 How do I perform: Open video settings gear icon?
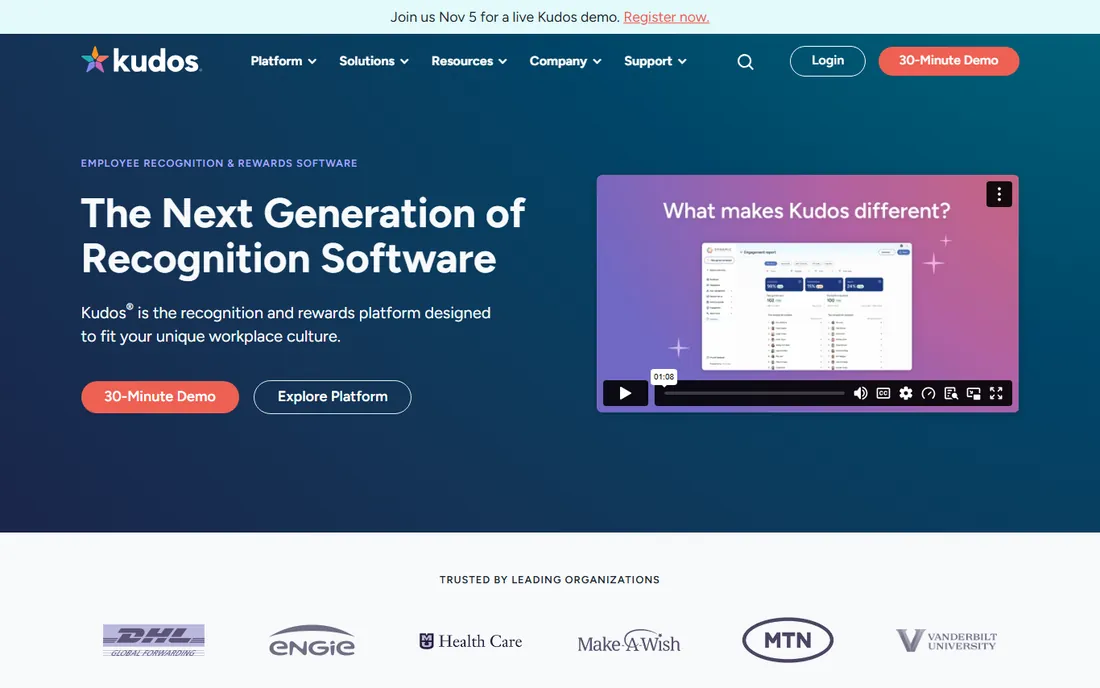pos(906,393)
